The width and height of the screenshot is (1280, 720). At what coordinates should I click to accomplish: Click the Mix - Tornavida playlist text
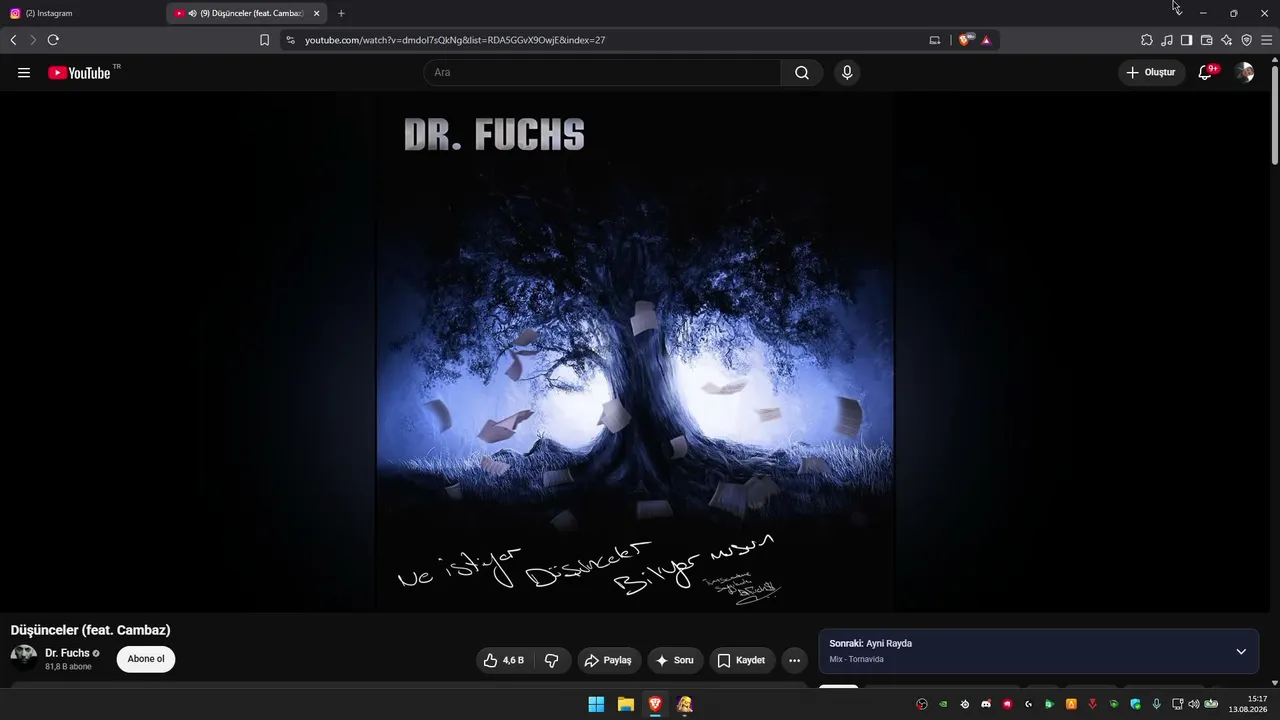[857, 660]
